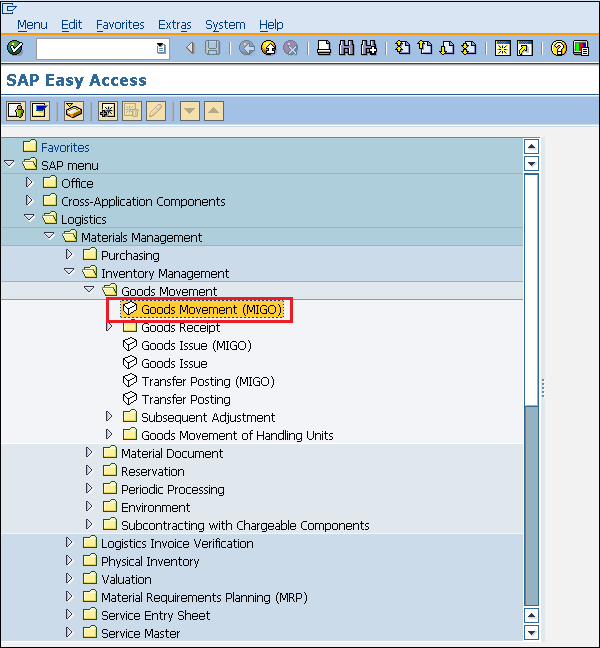Image resolution: width=600 pixels, height=648 pixels.
Task: Open the Edit menu
Action: click(x=71, y=25)
